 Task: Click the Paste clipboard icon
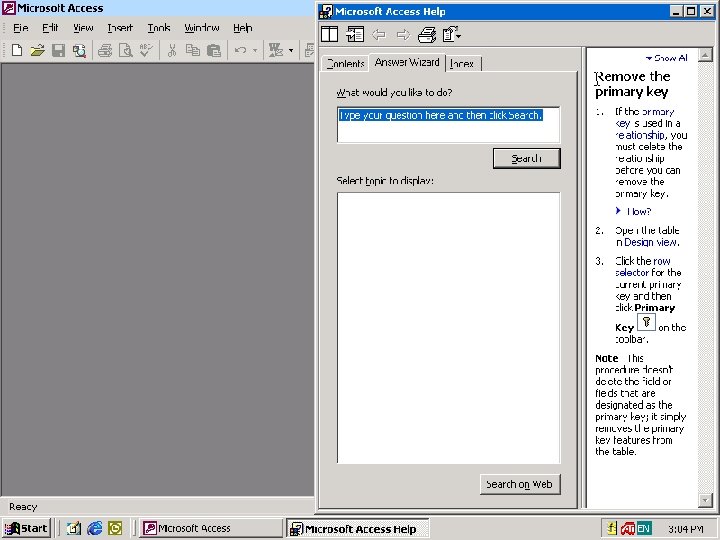tap(214, 50)
